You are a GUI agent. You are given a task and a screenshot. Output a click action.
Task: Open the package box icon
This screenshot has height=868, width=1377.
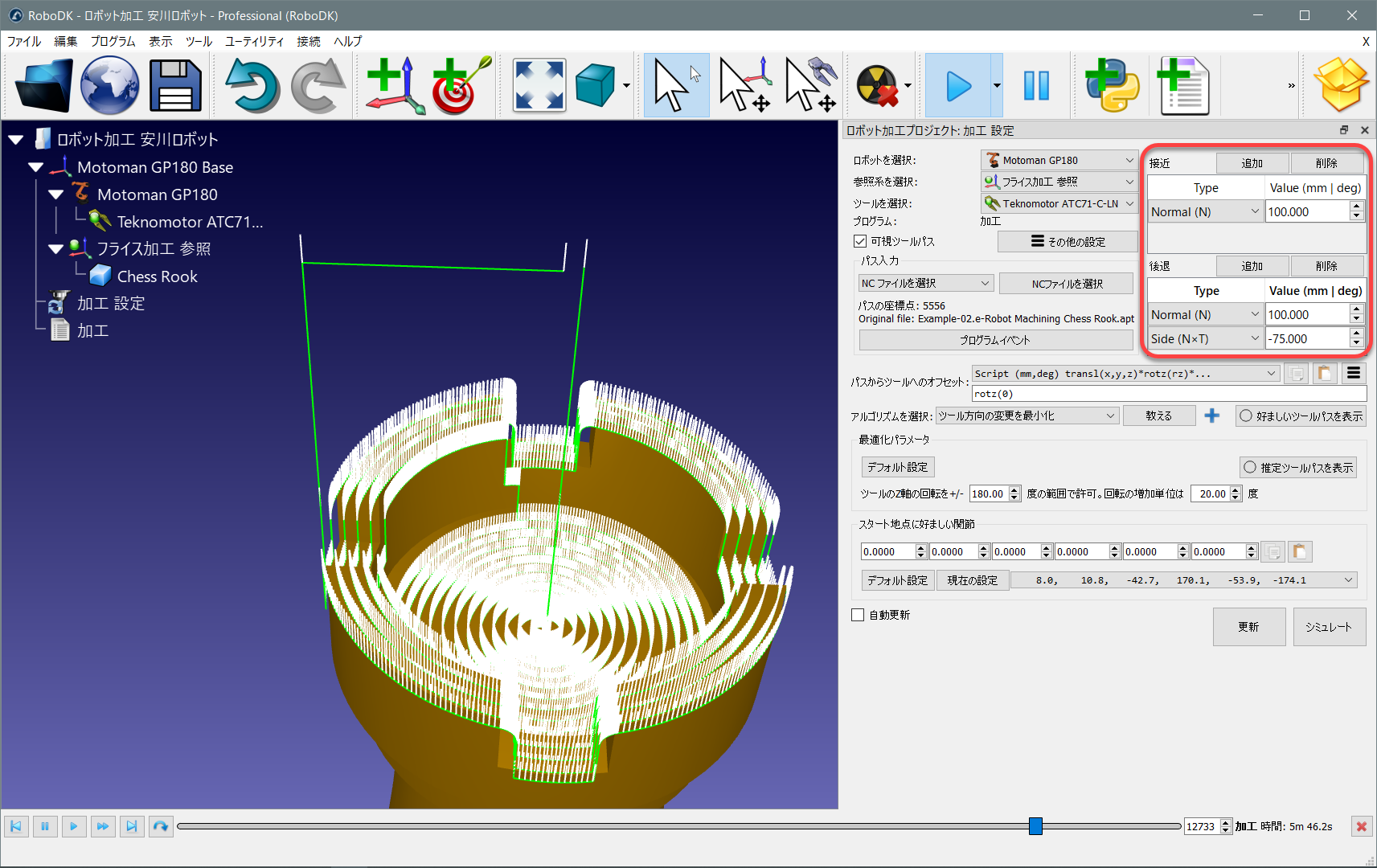click(1341, 85)
